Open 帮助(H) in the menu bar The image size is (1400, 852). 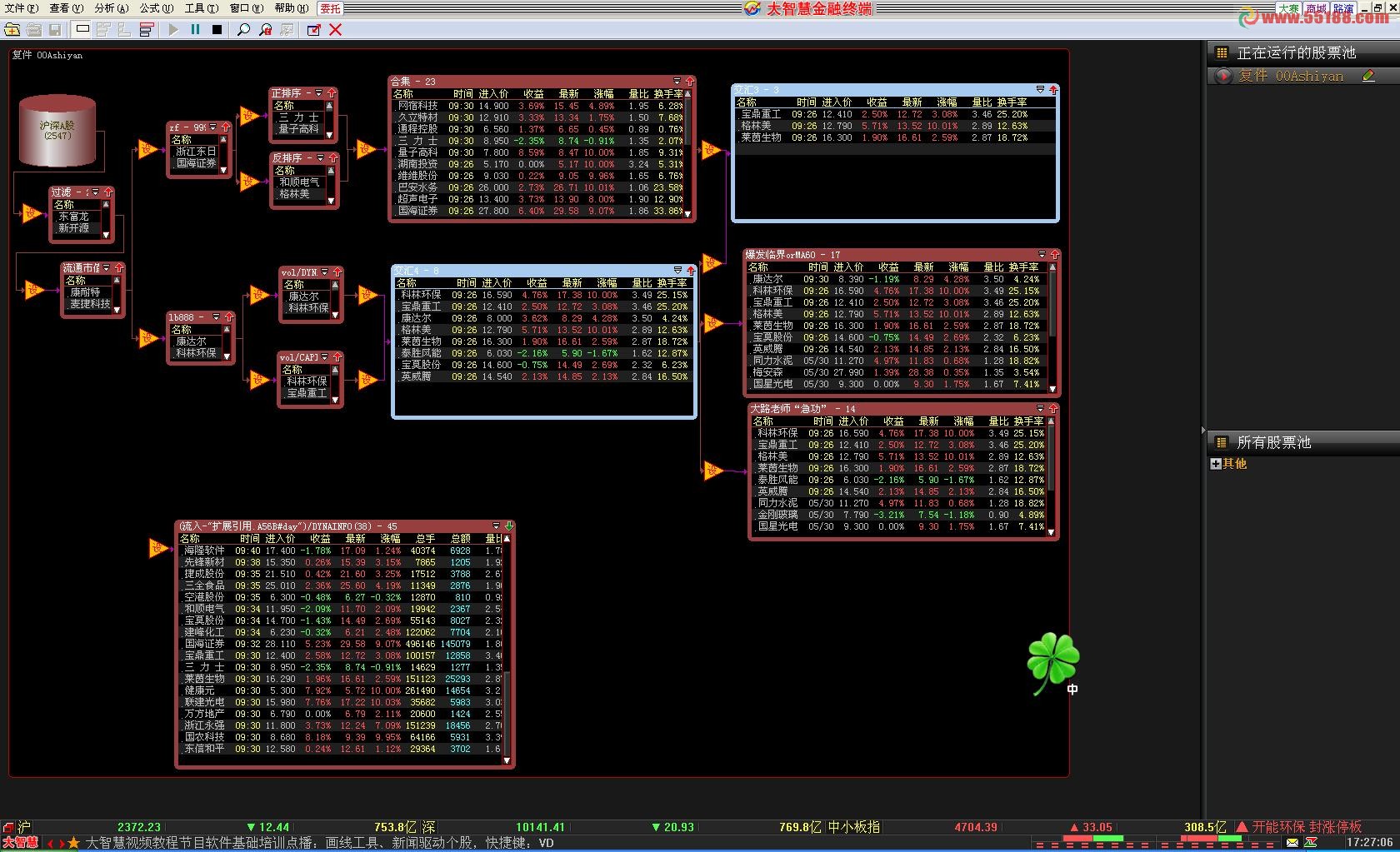pos(291,7)
